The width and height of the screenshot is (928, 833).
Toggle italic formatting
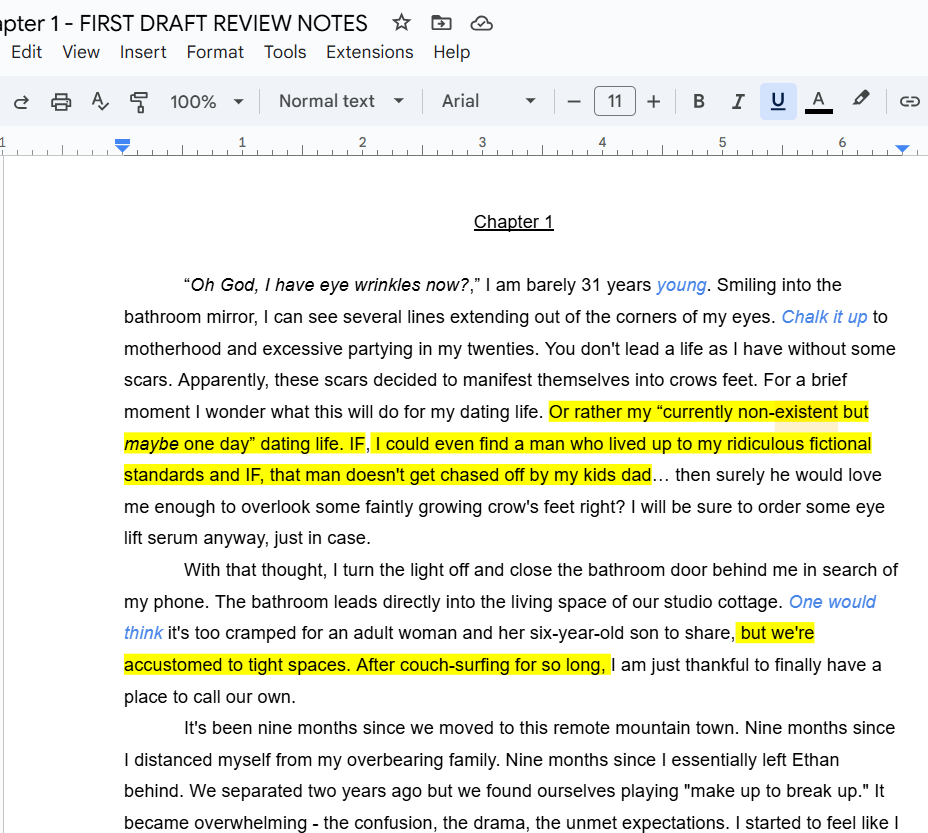coord(738,101)
